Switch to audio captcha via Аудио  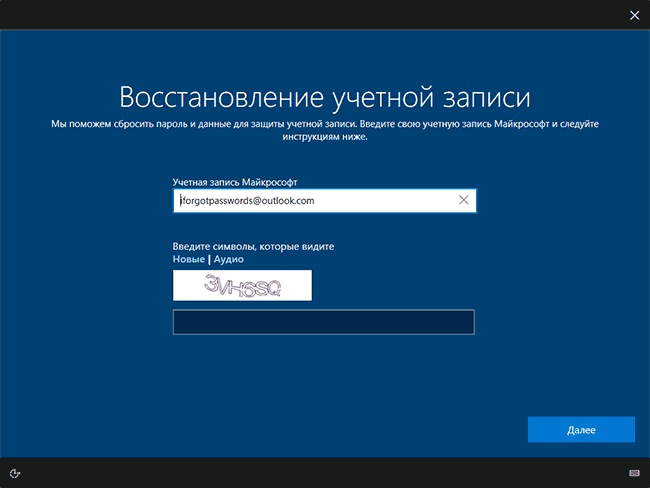(228, 259)
